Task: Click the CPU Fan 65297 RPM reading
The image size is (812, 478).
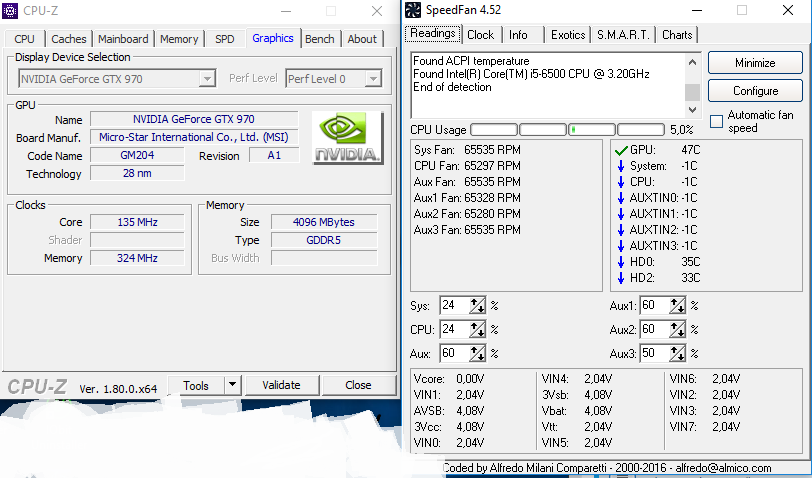Action: [x=467, y=166]
